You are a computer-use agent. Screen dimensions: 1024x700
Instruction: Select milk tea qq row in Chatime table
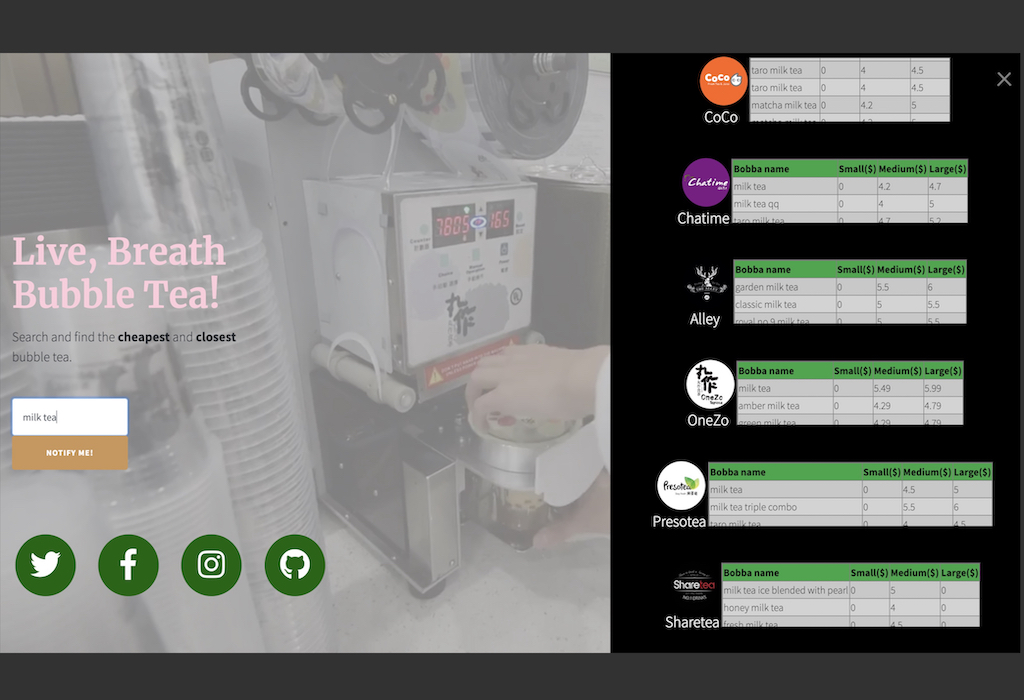tap(758, 204)
